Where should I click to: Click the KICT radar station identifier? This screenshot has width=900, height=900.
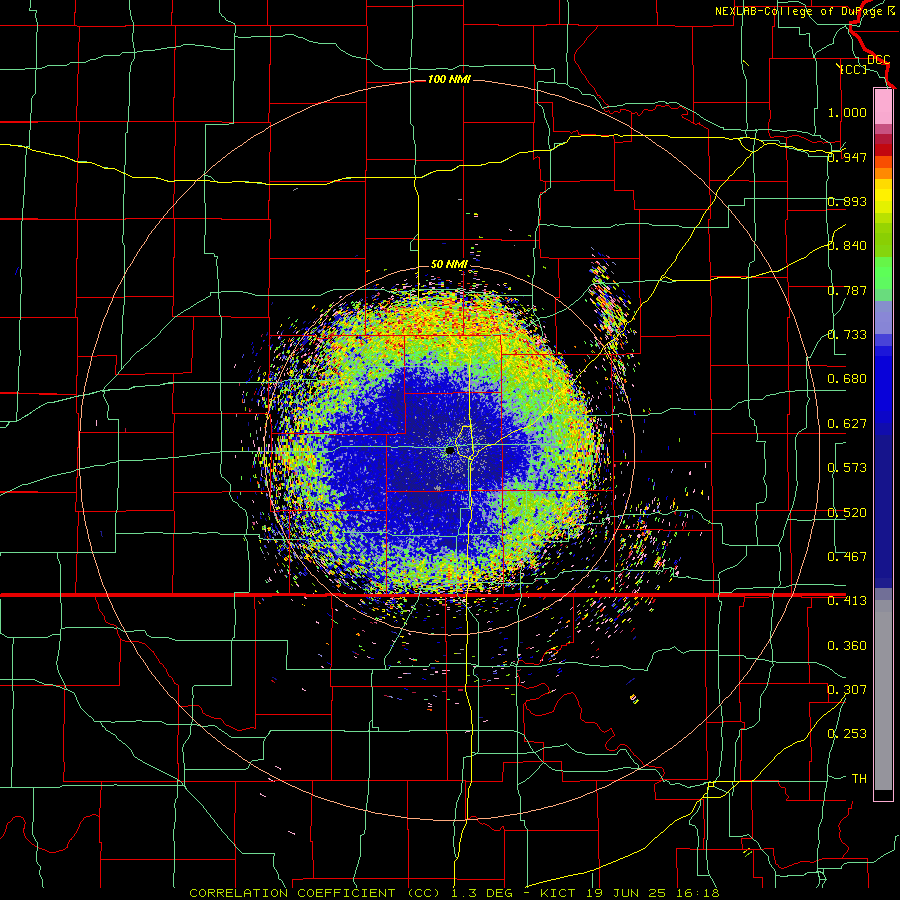click(560, 893)
